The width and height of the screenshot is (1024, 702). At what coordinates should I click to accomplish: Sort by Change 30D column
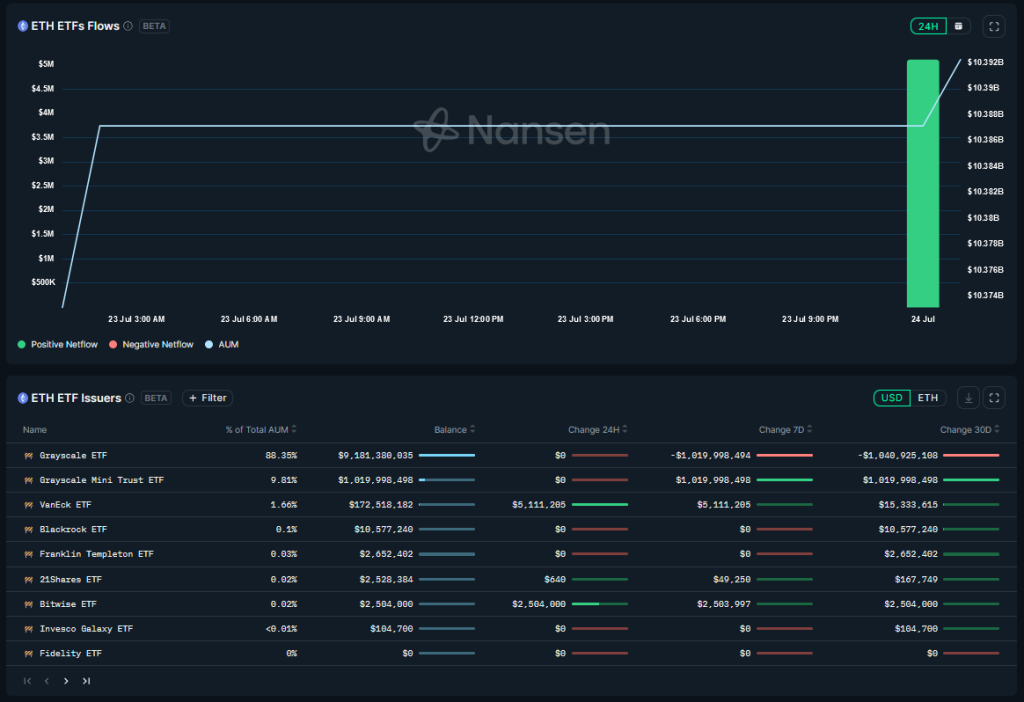click(970, 430)
